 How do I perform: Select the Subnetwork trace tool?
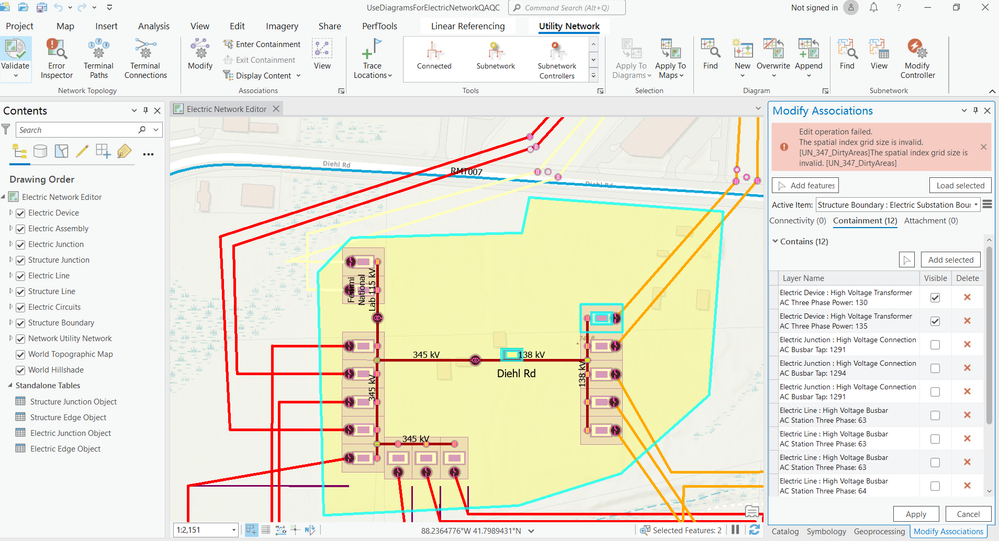(x=496, y=56)
